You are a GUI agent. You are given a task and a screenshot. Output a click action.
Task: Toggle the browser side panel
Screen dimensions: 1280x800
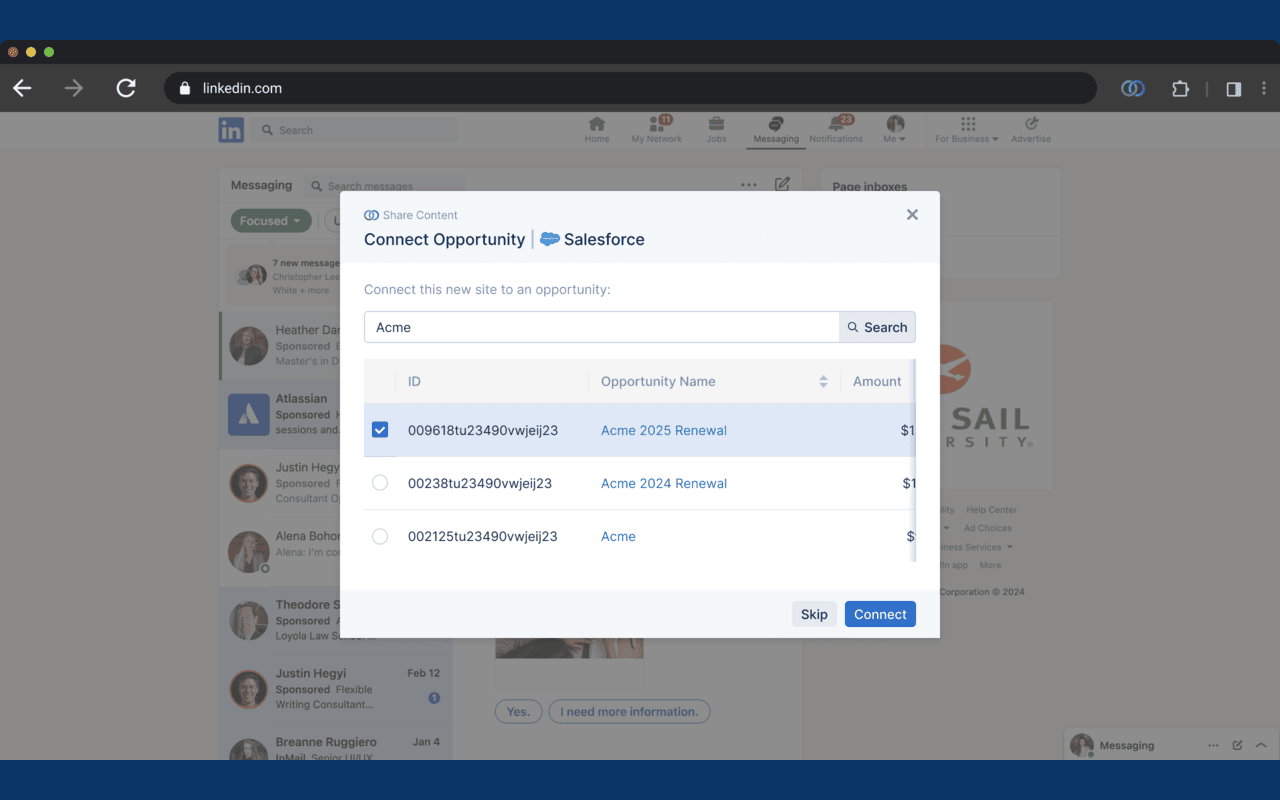1234,88
